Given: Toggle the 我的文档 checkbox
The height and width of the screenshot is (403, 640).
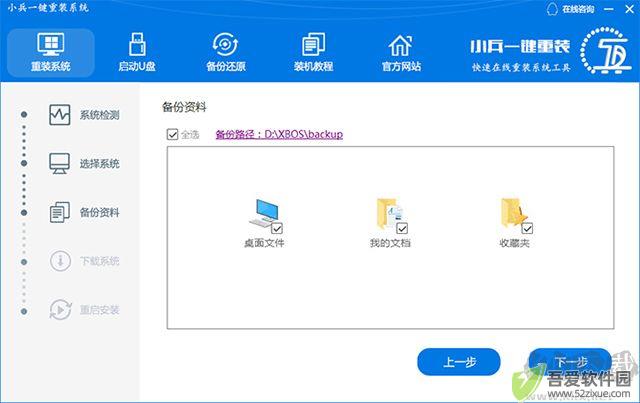Looking at the screenshot, I should [402, 228].
